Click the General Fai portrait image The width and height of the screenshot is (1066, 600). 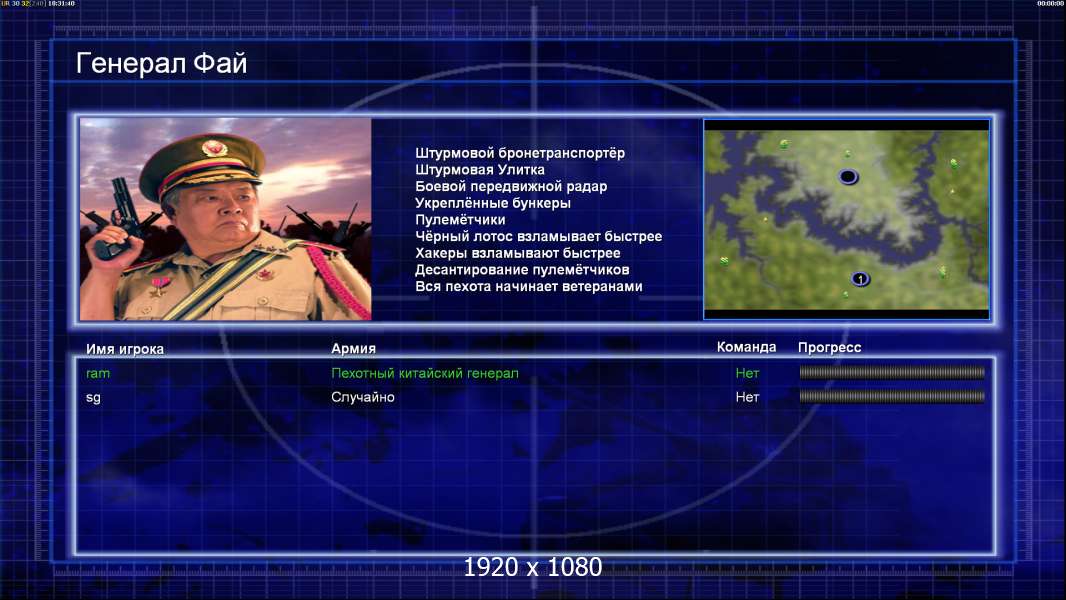226,219
